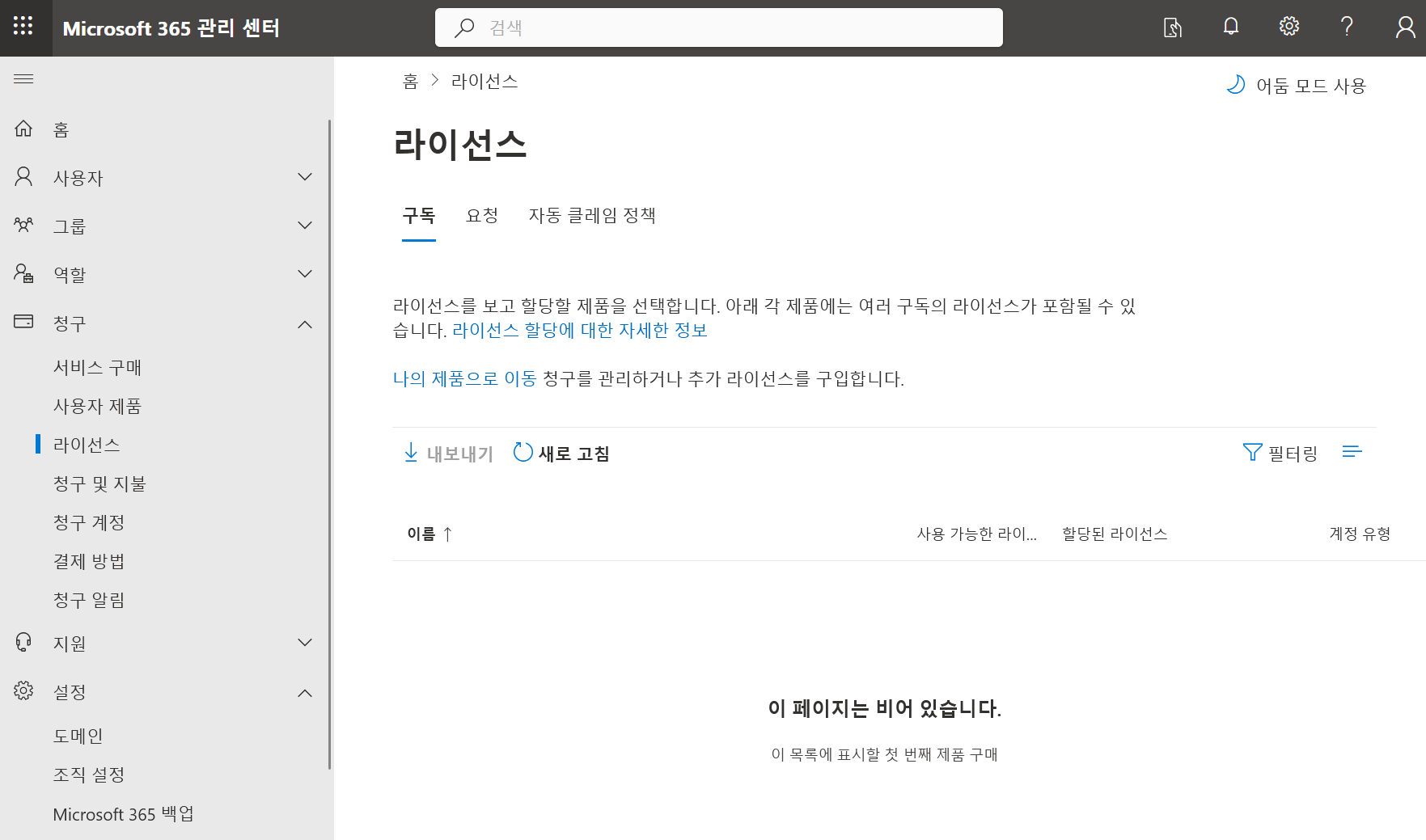Expand the 그룹 menu chevron

(x=305, y=226)
